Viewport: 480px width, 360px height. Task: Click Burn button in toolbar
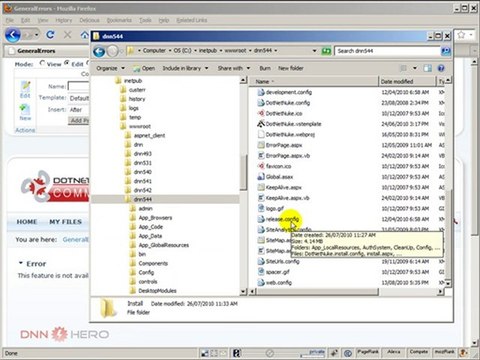(265, 68)
